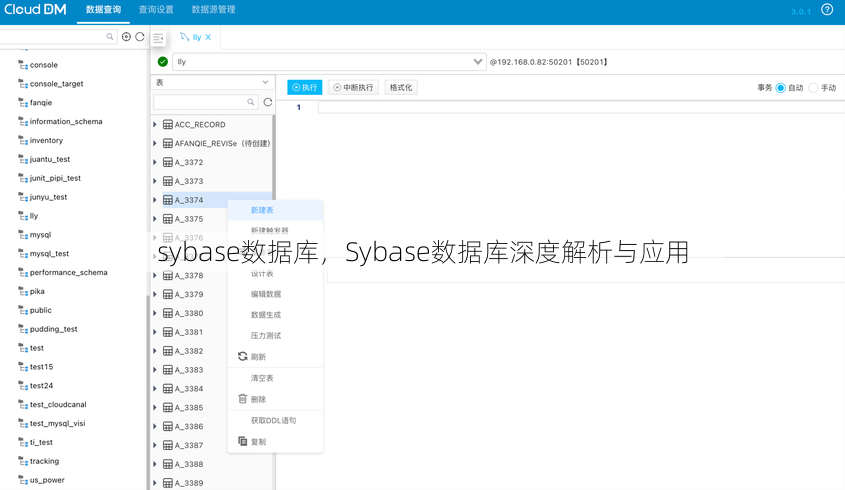The height and width of the screenshot is (490, 845).
Task: Click the table list vertical scrollbar
Action: click(274, 156)
